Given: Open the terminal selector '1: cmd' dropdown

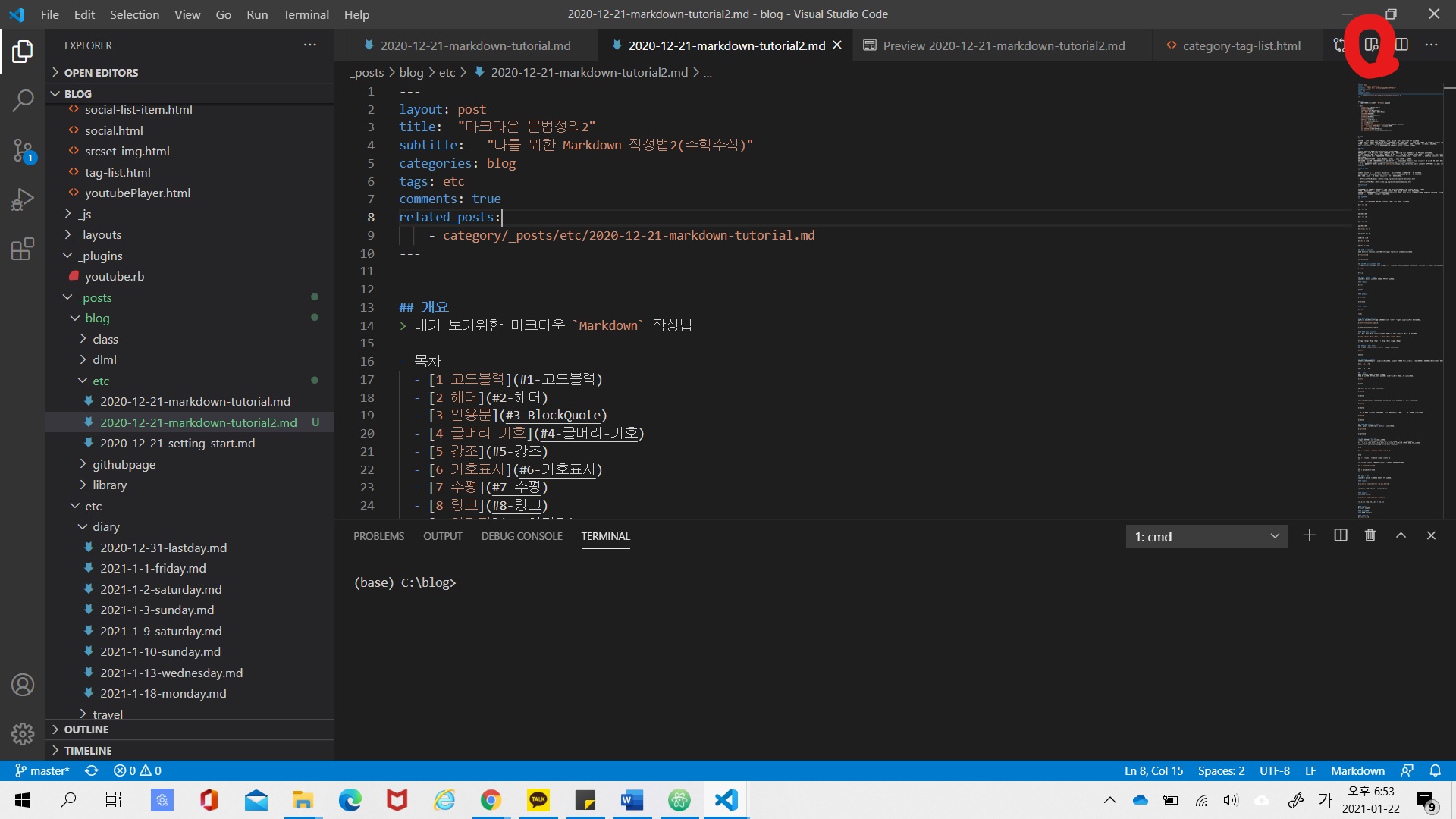Looking at the screenshot, I should [1206, 536].
